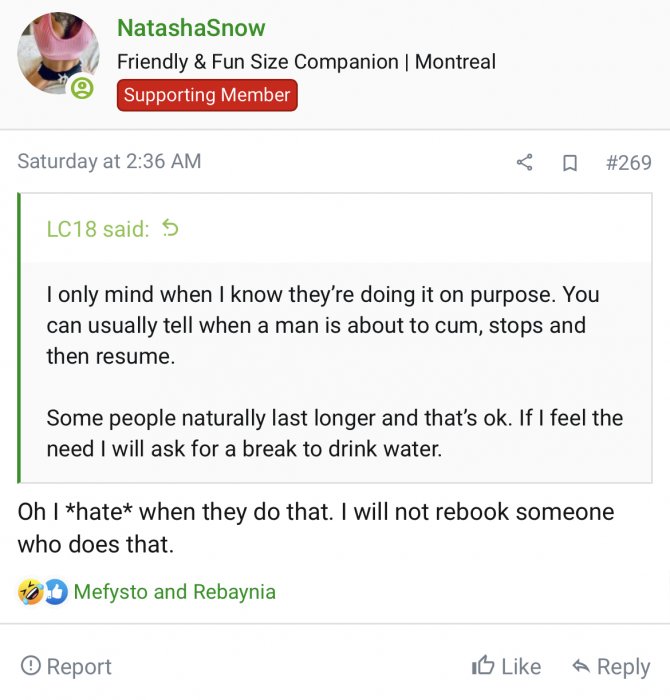This screenshot has height=700, width=670.
Task: Click the laughing emoji reaction icon
Action: [x=30, y=592]
